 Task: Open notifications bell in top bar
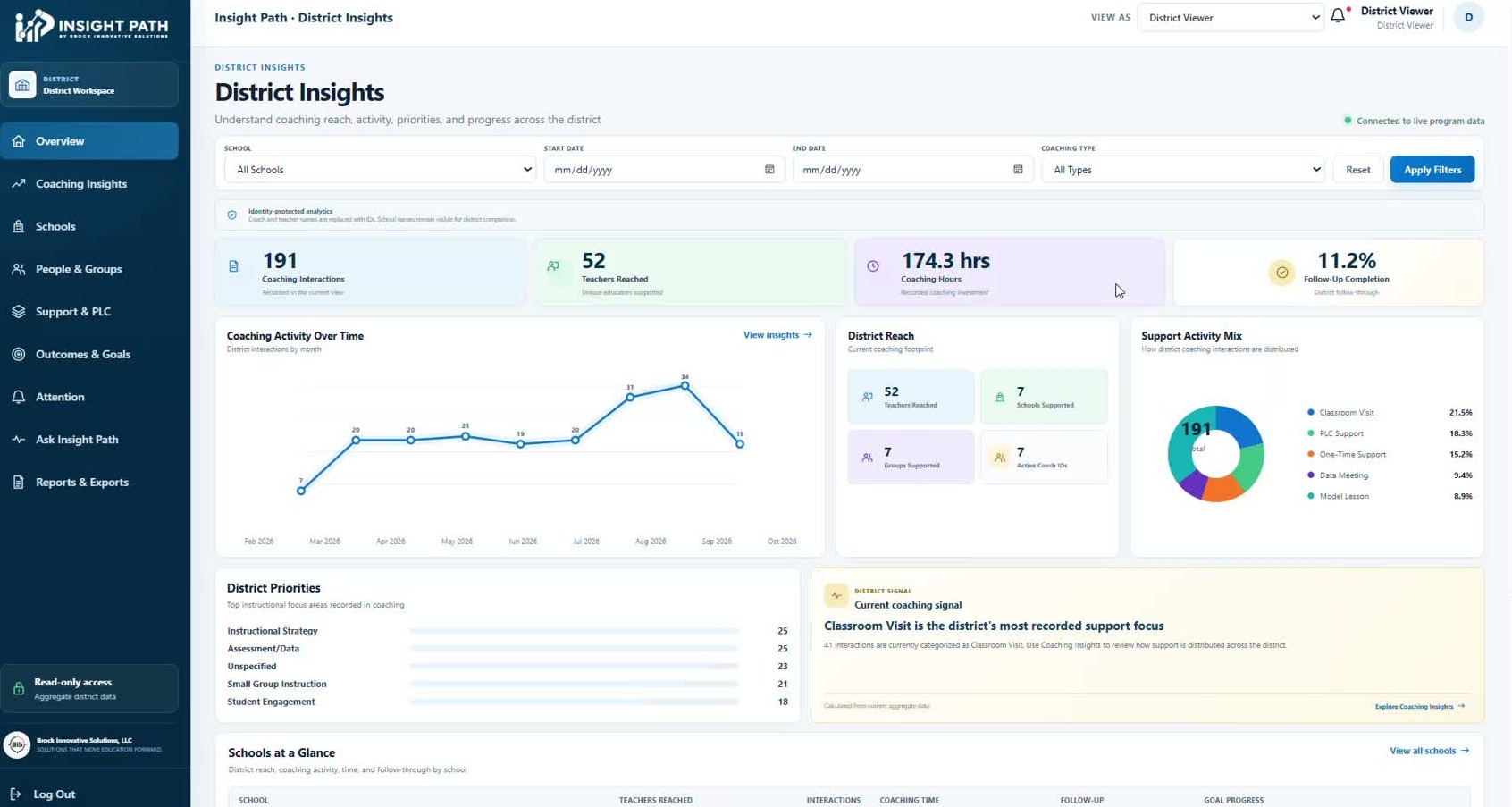[1338, 15]
